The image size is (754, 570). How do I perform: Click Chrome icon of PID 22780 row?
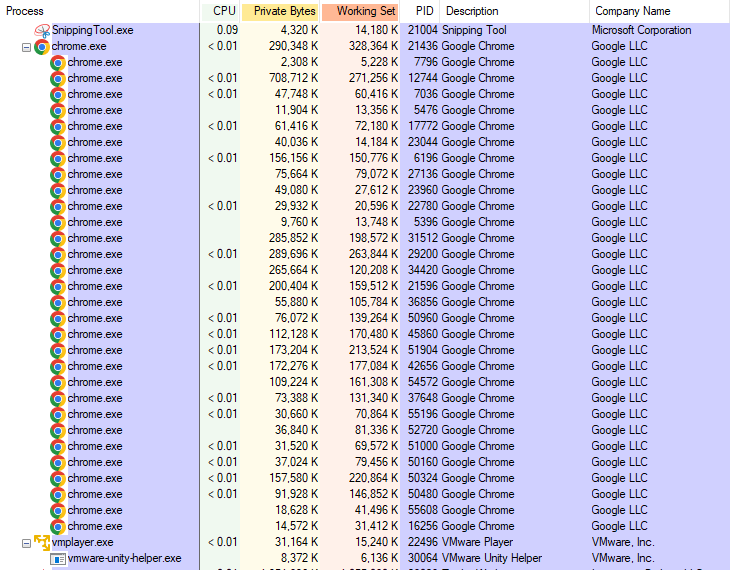pos(58,206)
